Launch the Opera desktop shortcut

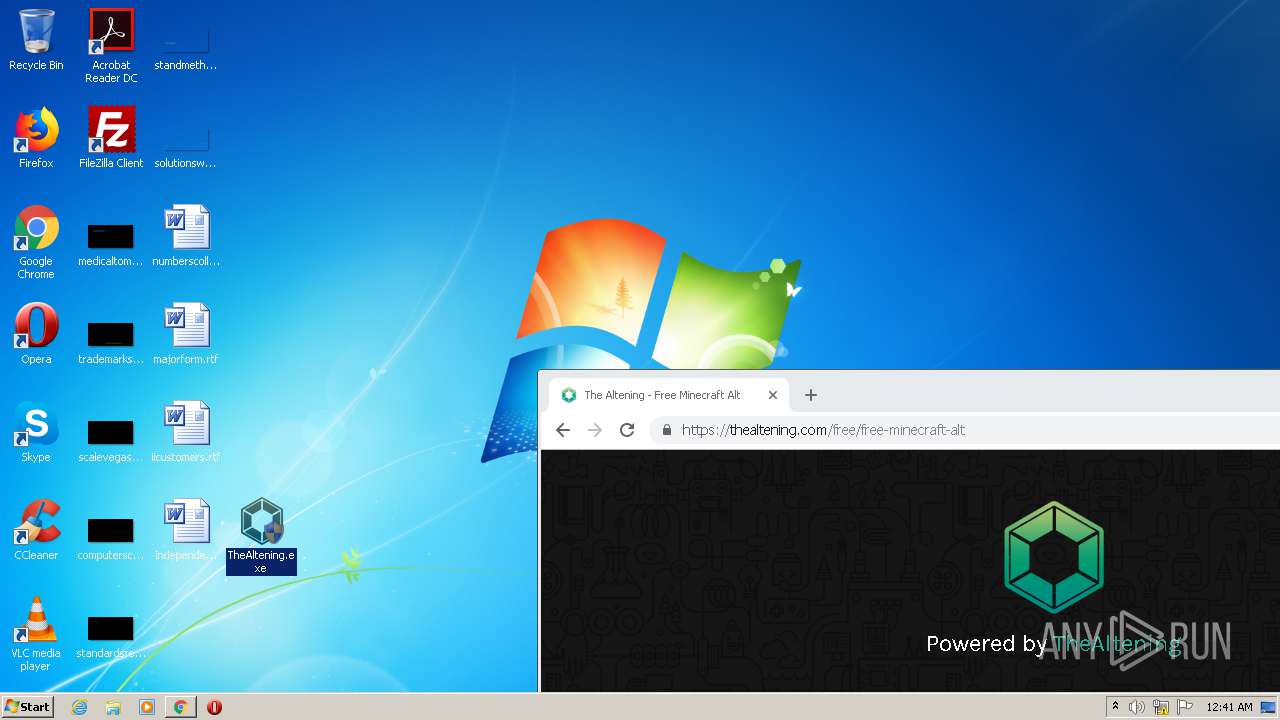[x=36, y=334]
